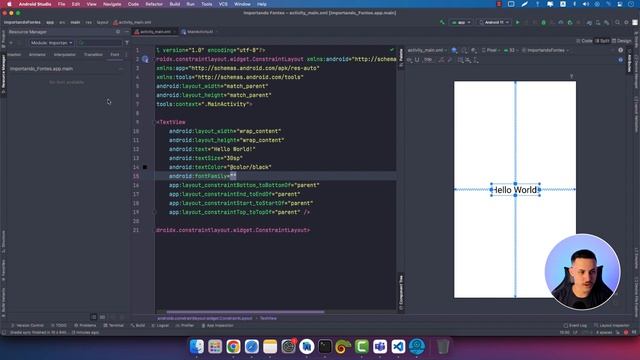Viewport: 640px width, 360px height.
Task: Select the Transition resource tab
Action: (93, 54)
